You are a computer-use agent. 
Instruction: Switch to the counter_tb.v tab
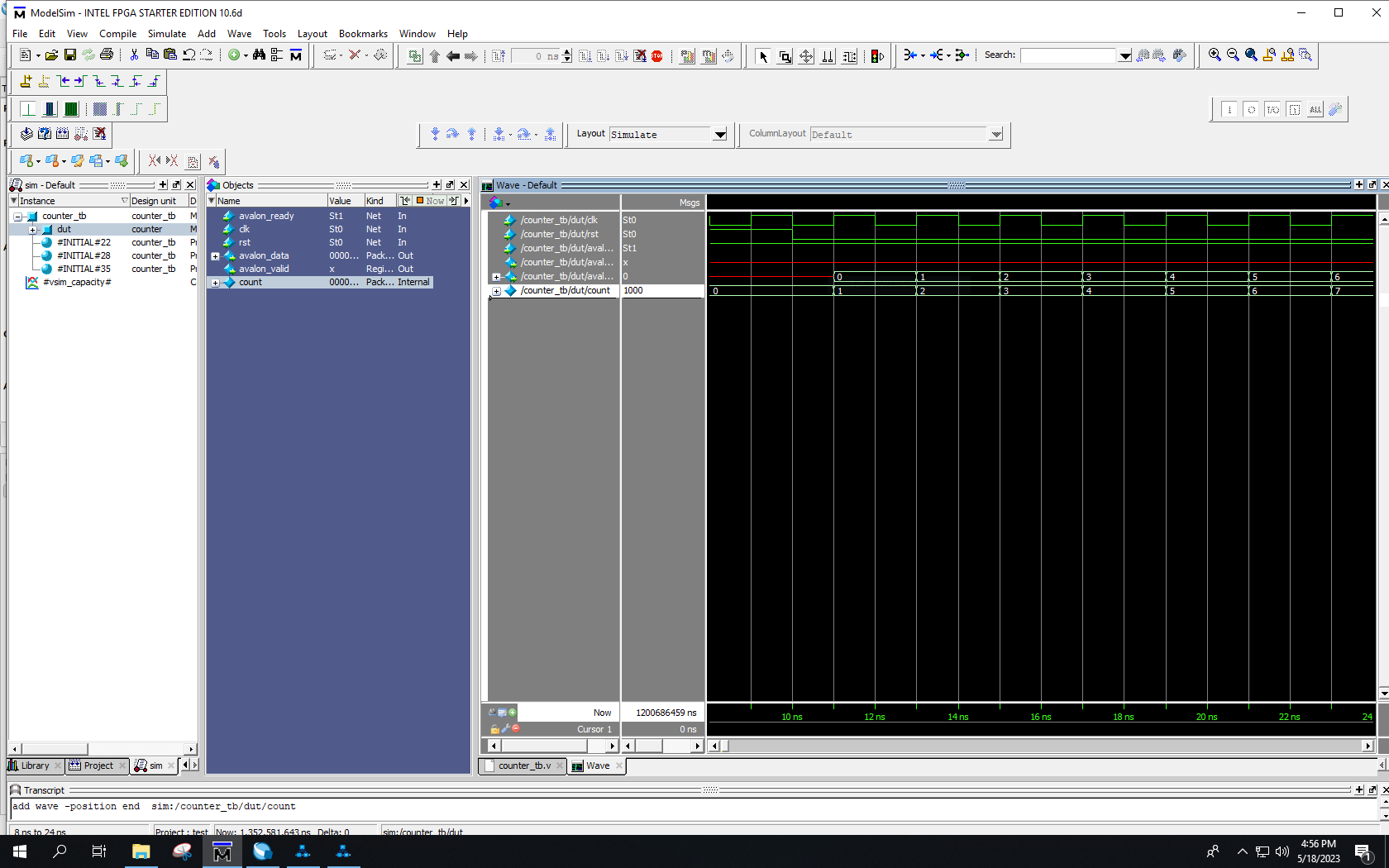pyautogui.click(x=524, y=766)
